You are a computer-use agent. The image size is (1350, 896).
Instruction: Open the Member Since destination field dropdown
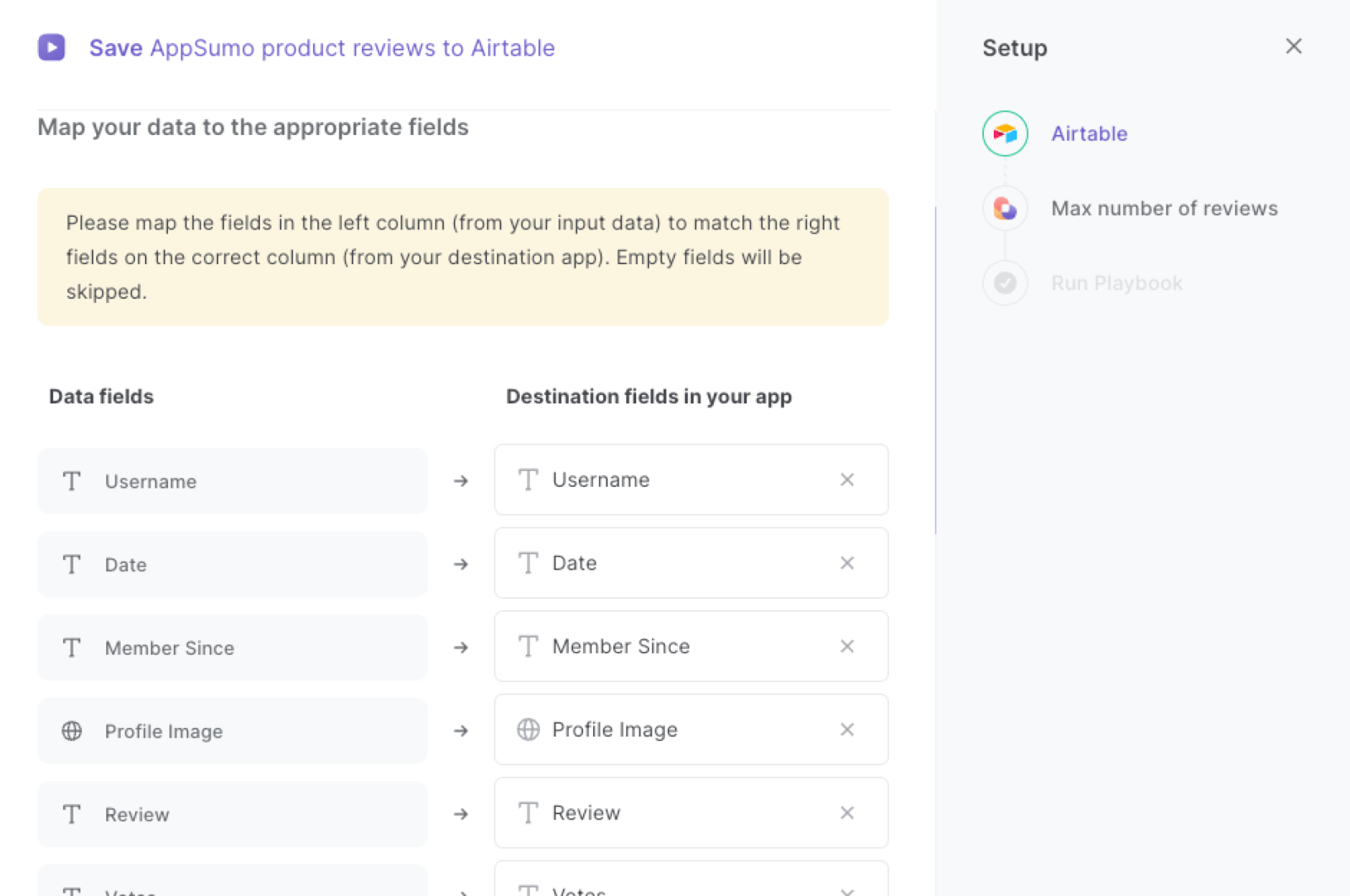pos(691,646)
